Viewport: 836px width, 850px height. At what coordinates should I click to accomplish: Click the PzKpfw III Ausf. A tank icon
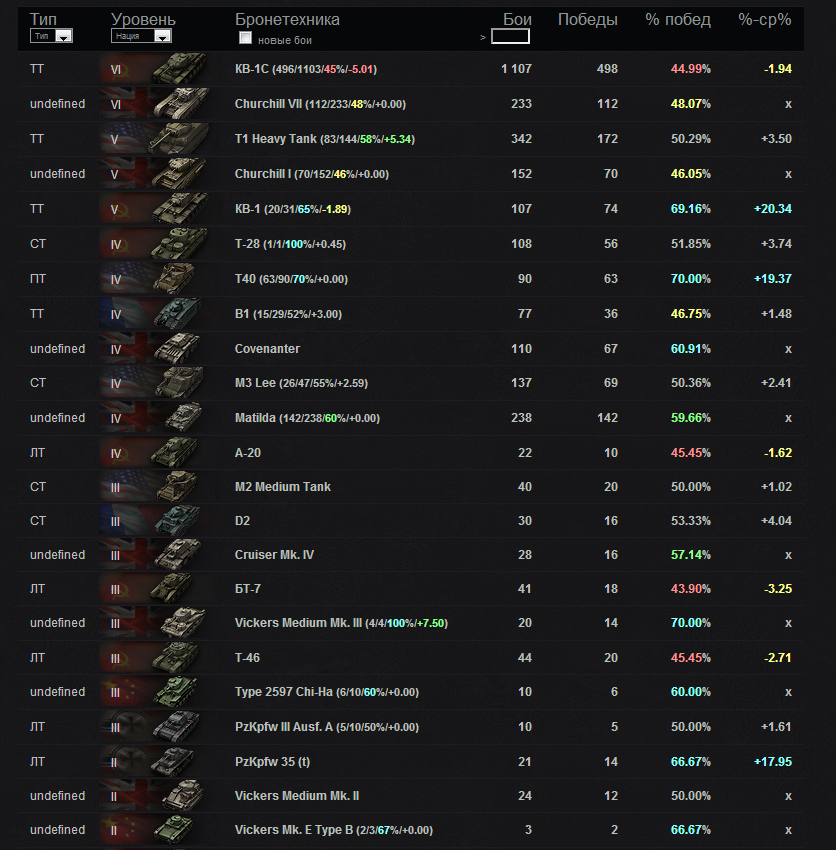tap(176, 727)
